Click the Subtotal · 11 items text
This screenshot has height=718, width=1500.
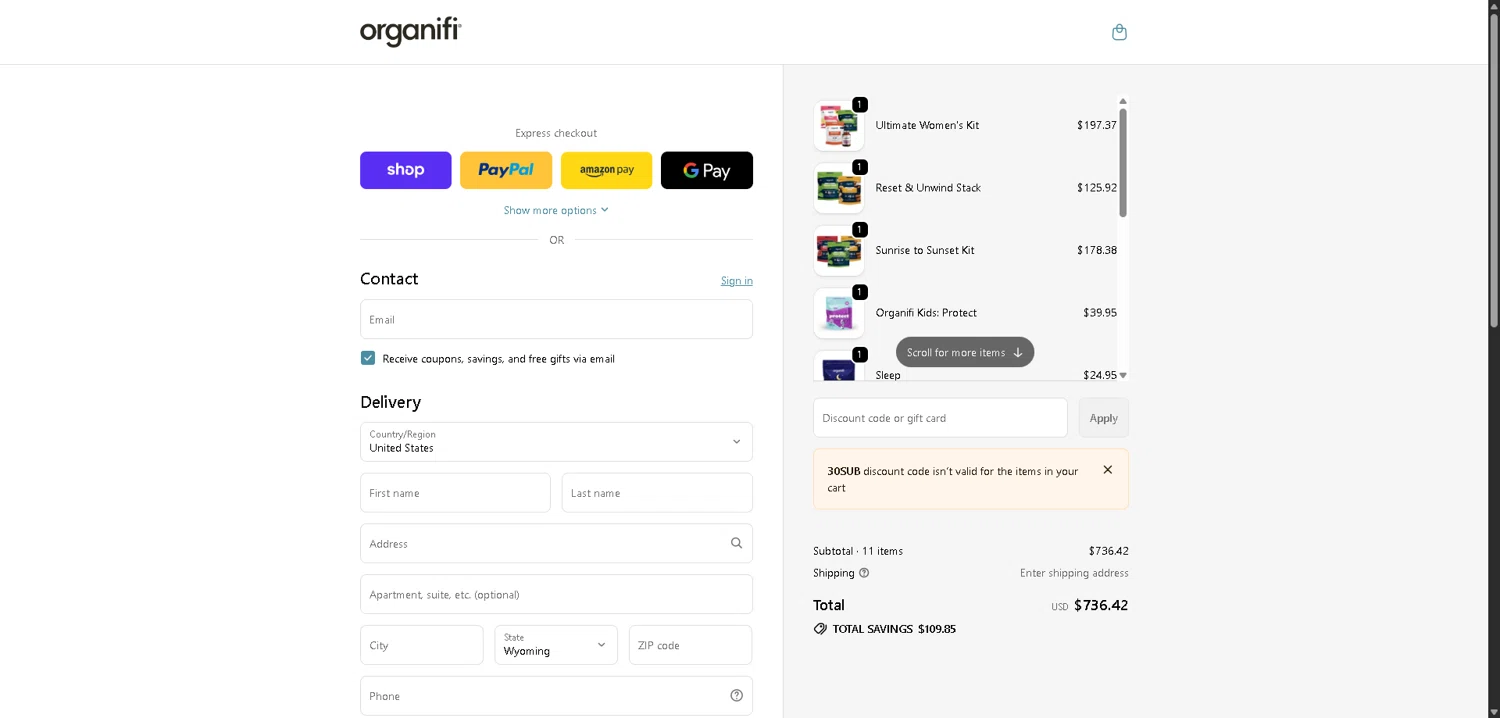pyautogui.click(x=858, y=551)
